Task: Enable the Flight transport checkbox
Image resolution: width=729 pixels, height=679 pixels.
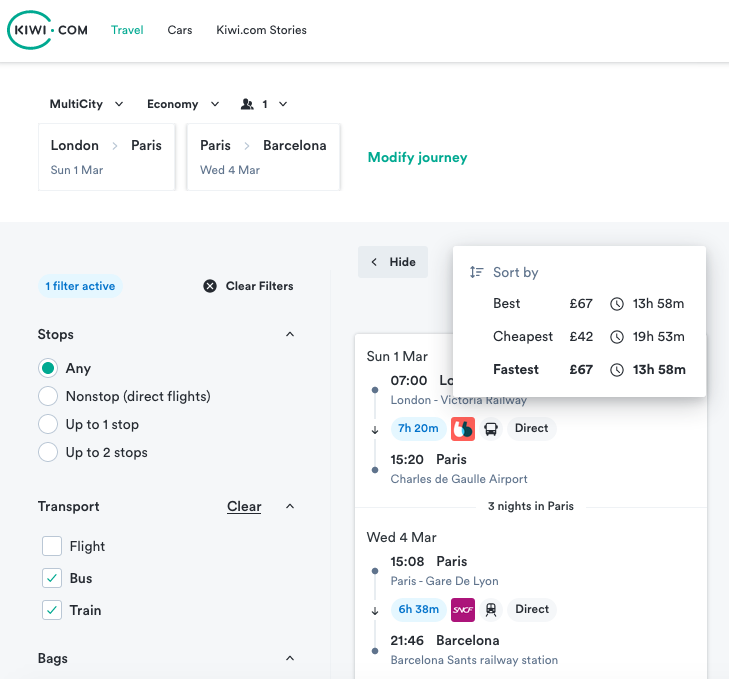Action: [52, 546]
